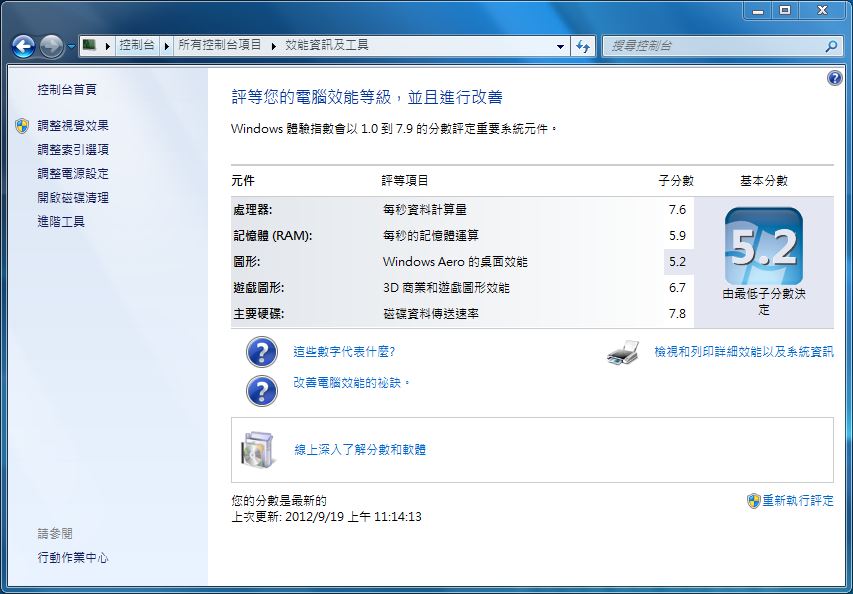Screen dimensions: 853x594
Task: Select 控制台 in the address breadcrumb
Action: pos(137,45)
